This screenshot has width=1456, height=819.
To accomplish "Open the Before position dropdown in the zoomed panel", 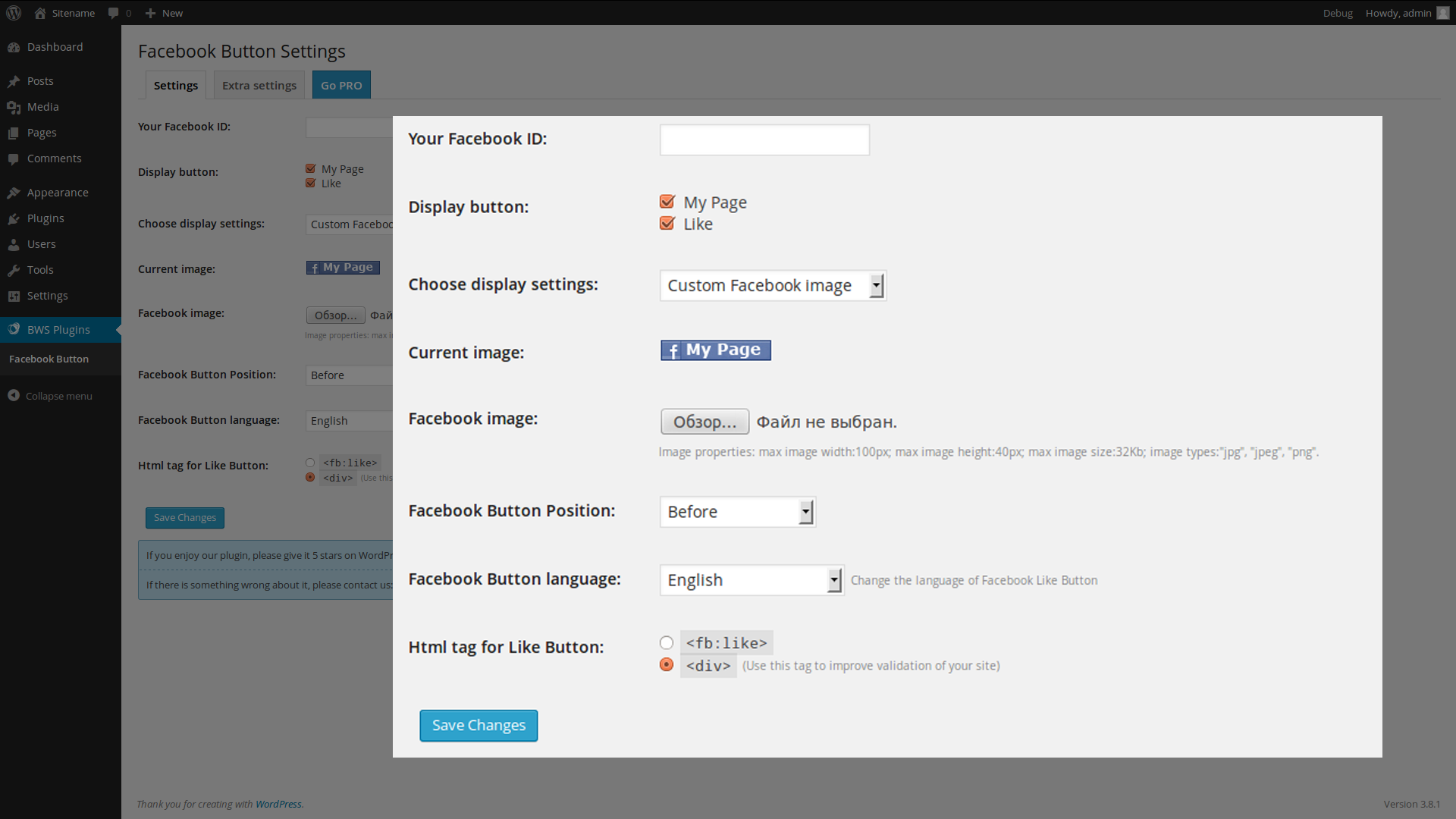I will coord(738,512).
